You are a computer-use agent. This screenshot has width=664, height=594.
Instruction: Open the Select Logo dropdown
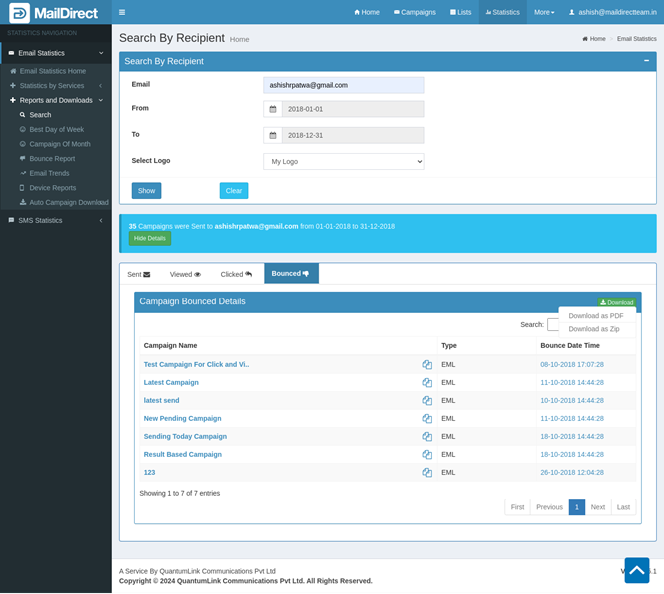(344, 161)
